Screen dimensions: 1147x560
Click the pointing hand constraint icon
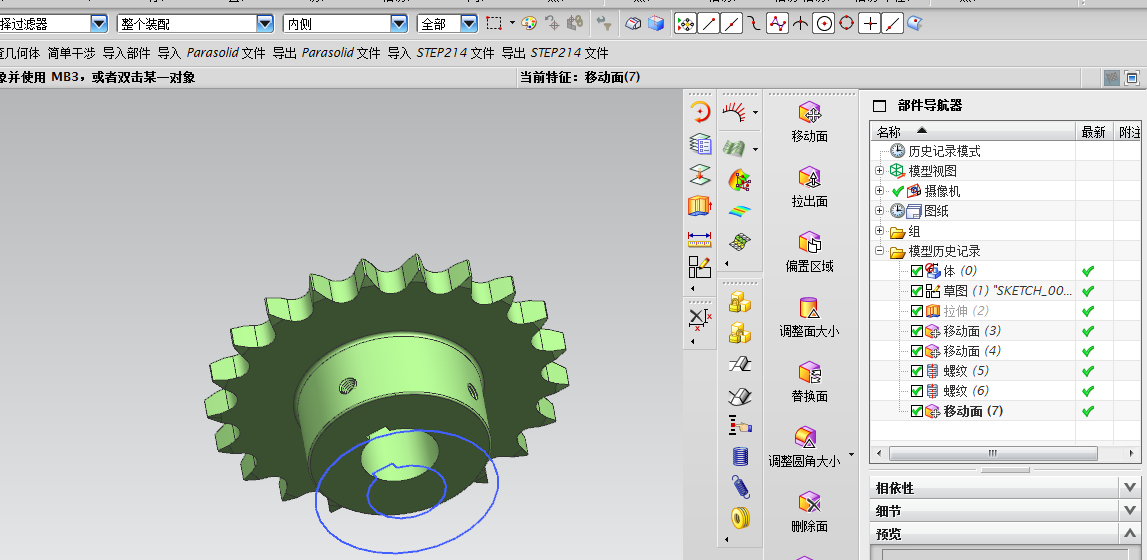(x=740, y=425)
